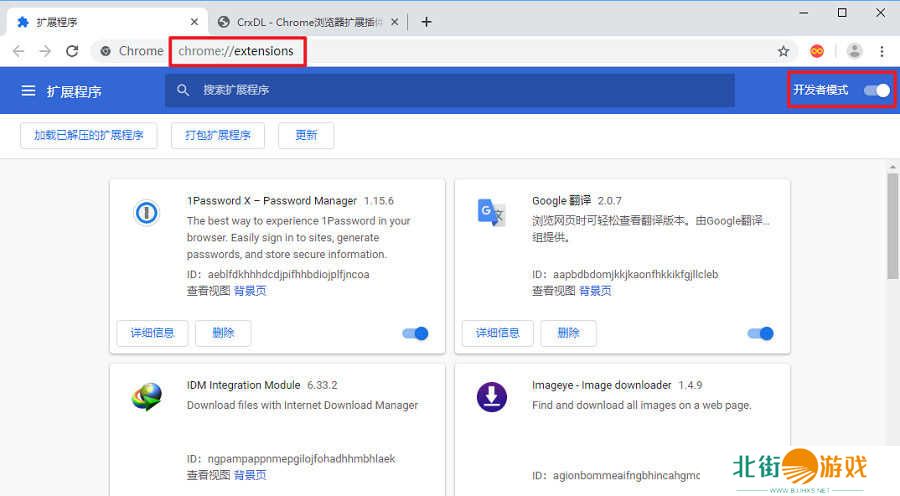
Task: Open the user profile avatar icon
Action: (854, 51)
